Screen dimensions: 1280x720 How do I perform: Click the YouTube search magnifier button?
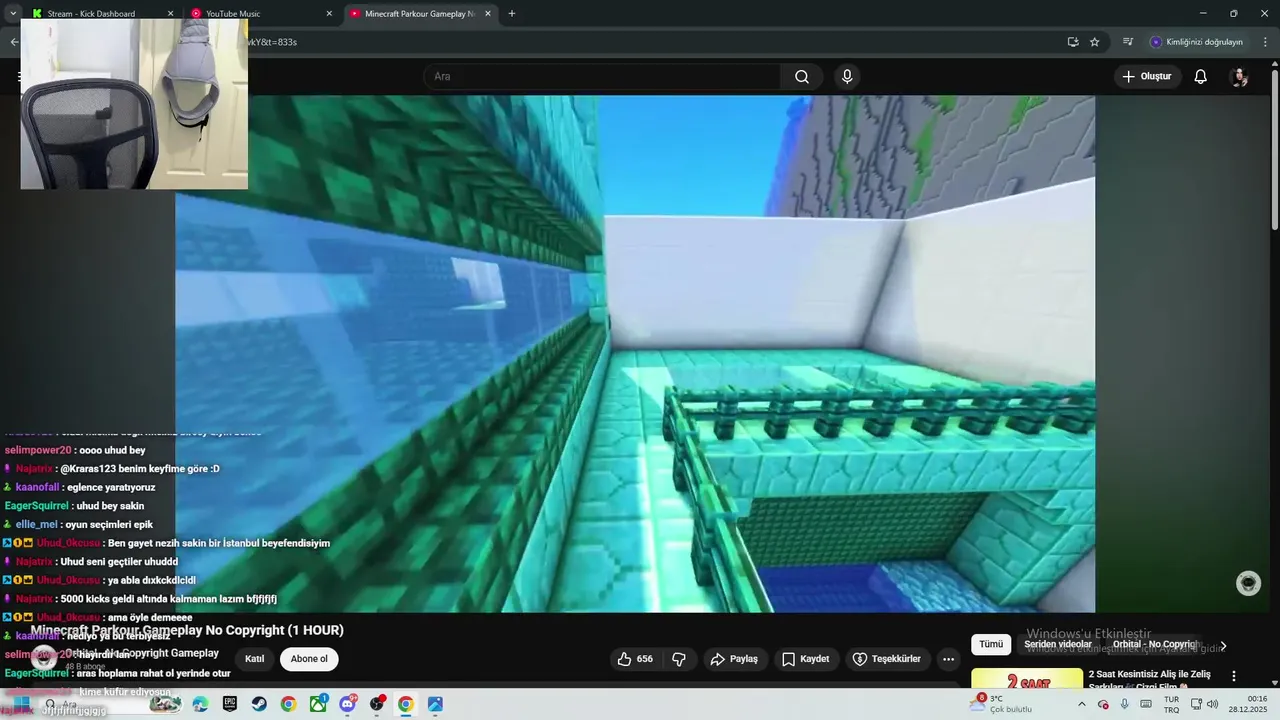[802, 76]
